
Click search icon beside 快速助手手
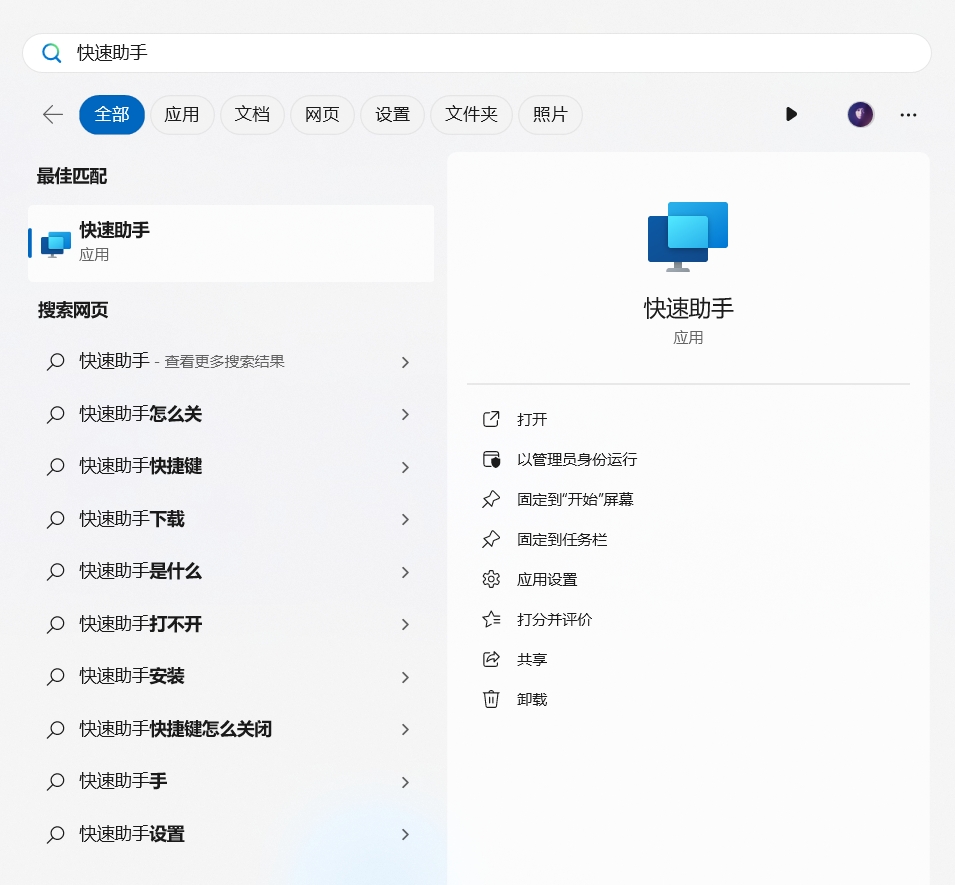55,781
